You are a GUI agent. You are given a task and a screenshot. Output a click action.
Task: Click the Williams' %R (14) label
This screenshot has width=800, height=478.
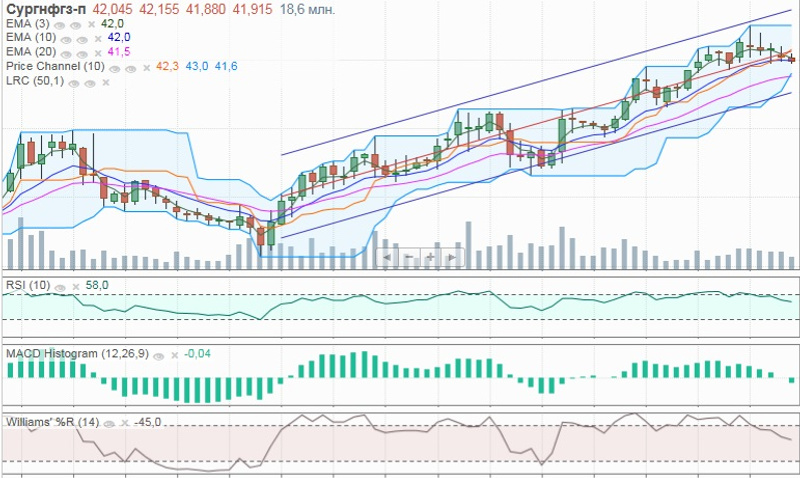[53, 422]
